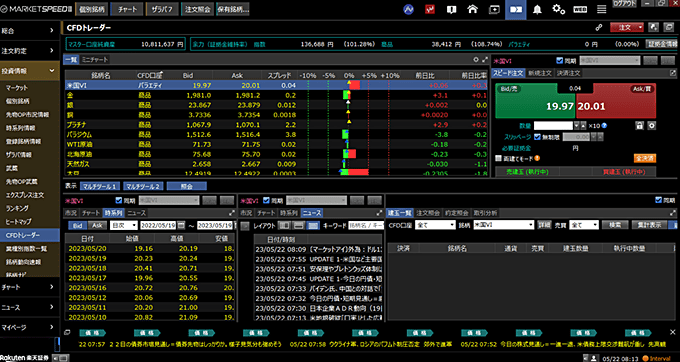680x362 pixels.
Task: Click the blue help question mark next to ×10
Action: pos(605,126)
